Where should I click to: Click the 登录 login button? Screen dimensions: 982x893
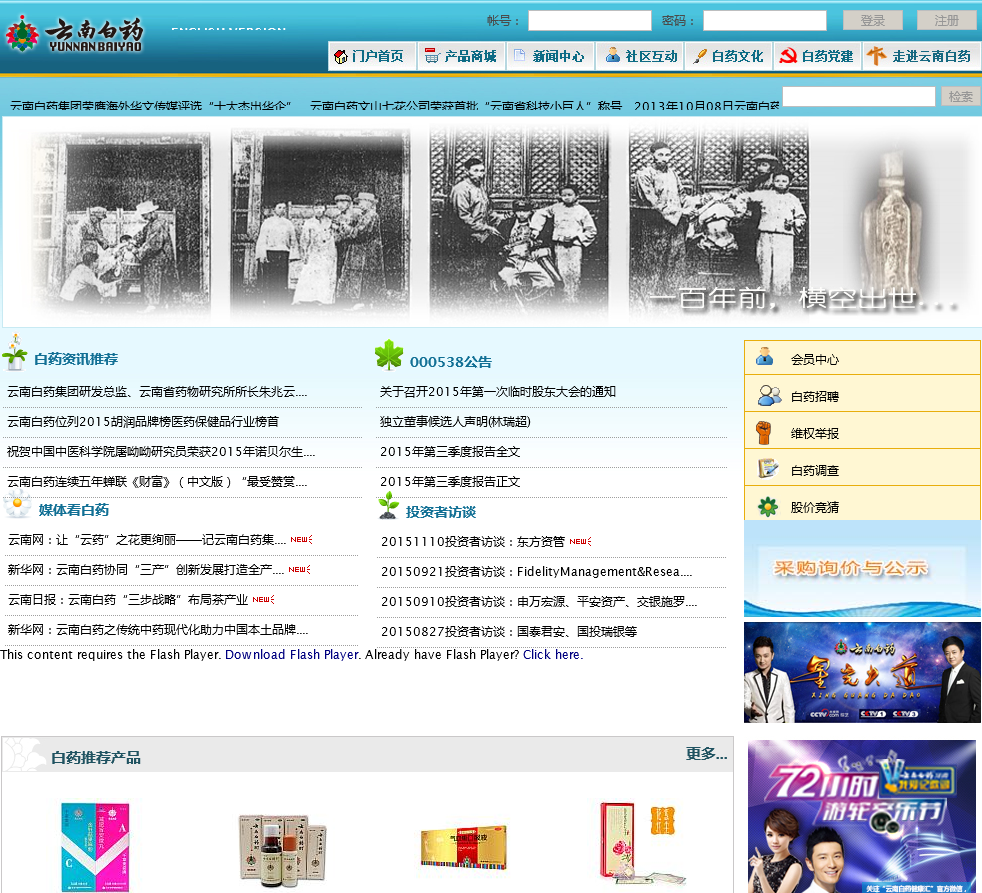coord(872,21)
